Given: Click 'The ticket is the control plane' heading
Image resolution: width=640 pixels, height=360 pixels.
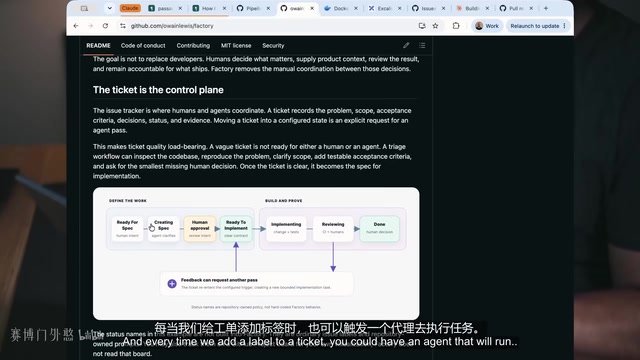Looking at the screenshot, I should point(158,90).
